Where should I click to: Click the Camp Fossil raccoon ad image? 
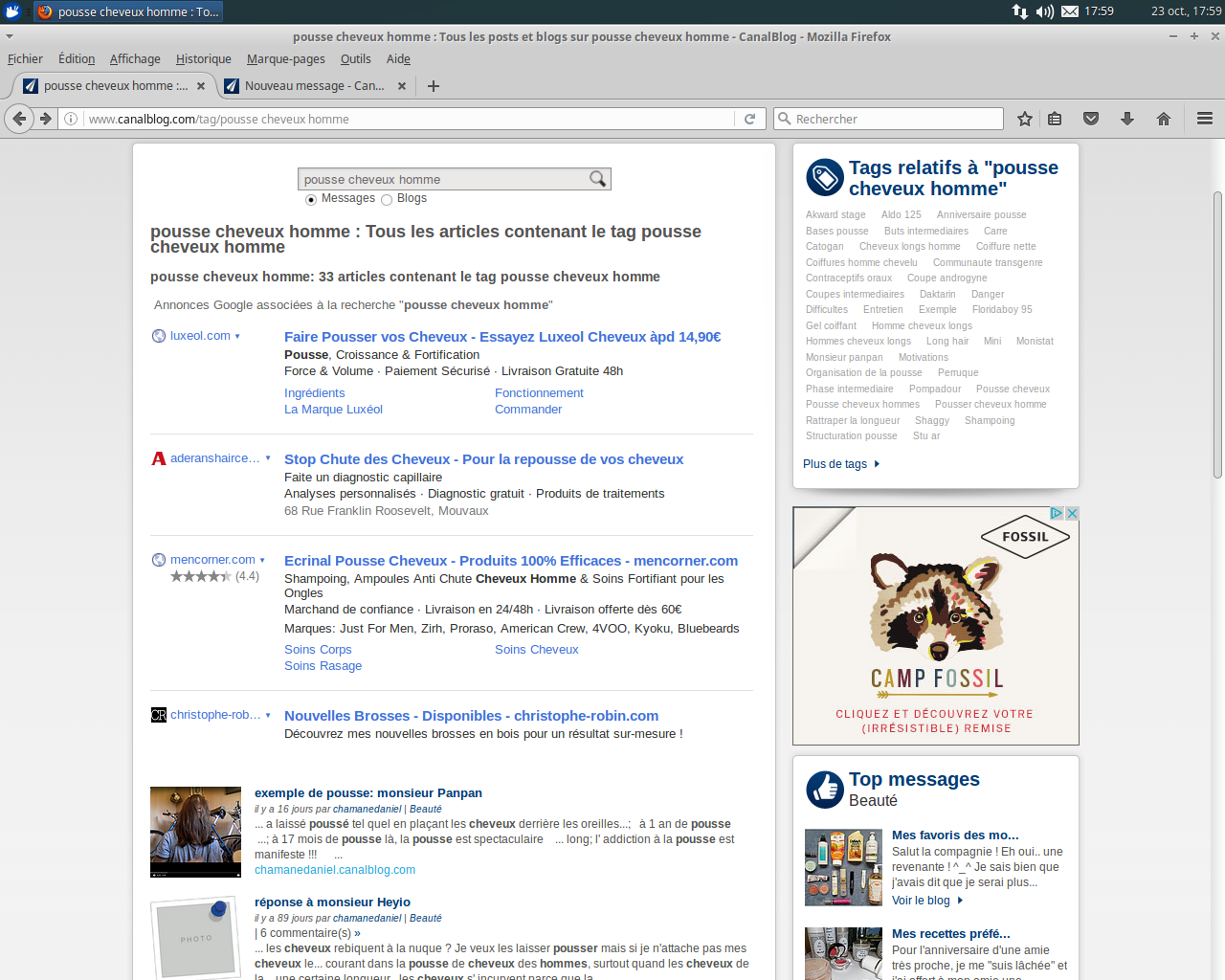pos(936,626)
